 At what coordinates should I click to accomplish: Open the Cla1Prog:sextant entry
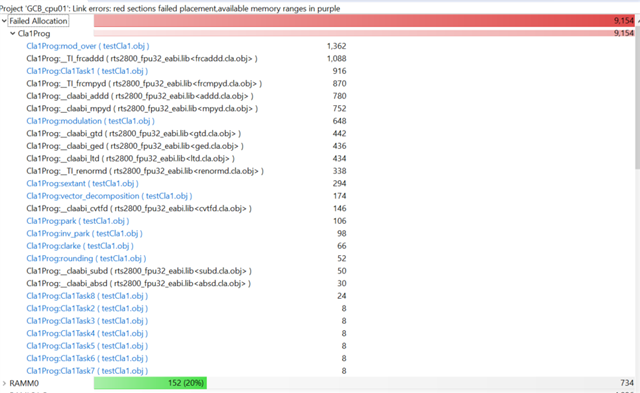82,183
